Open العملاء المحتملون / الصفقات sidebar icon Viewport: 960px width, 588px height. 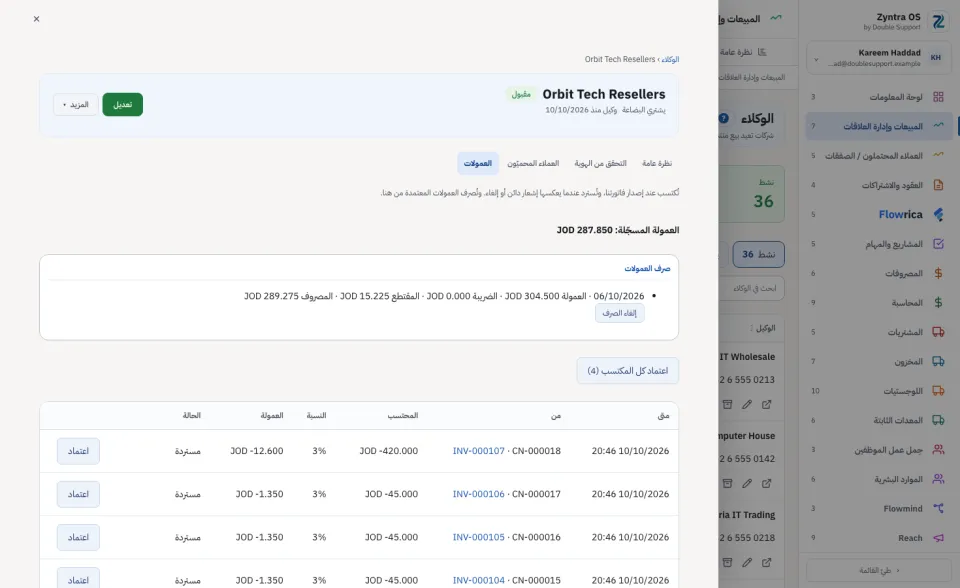pyautogui.click(x=938, y=156)
